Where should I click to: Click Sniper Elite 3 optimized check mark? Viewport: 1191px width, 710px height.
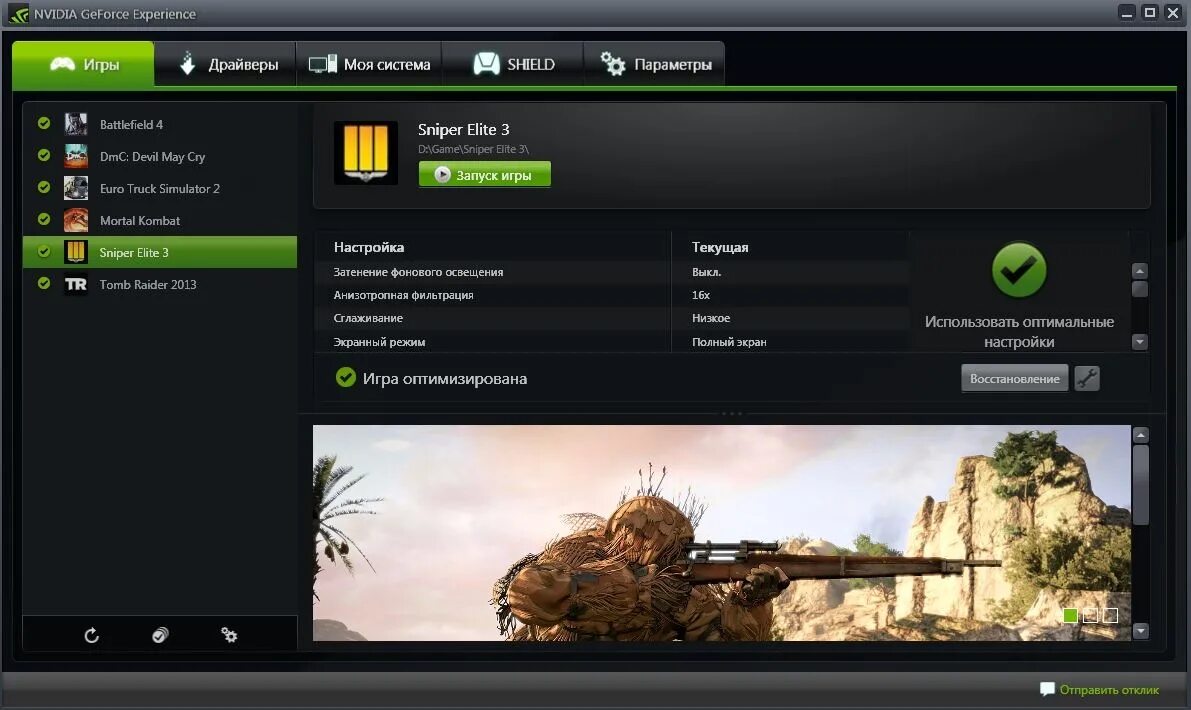pyautogui.click(x=44, y=251)
